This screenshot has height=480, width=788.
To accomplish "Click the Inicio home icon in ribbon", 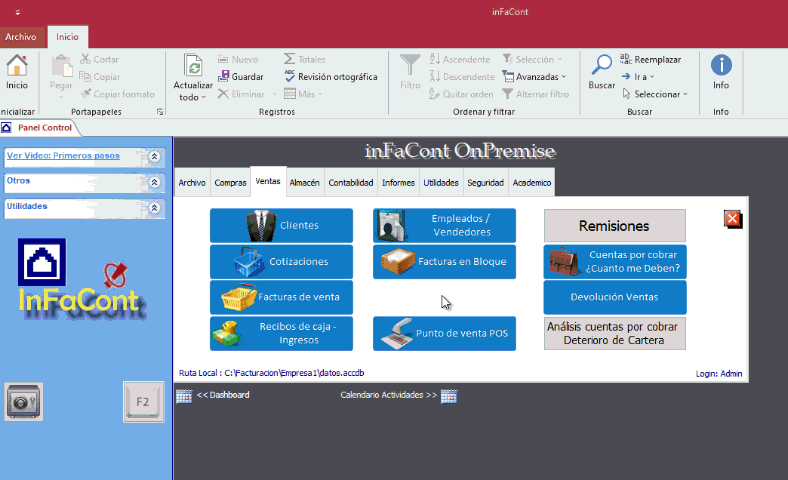I will [17, 65].
